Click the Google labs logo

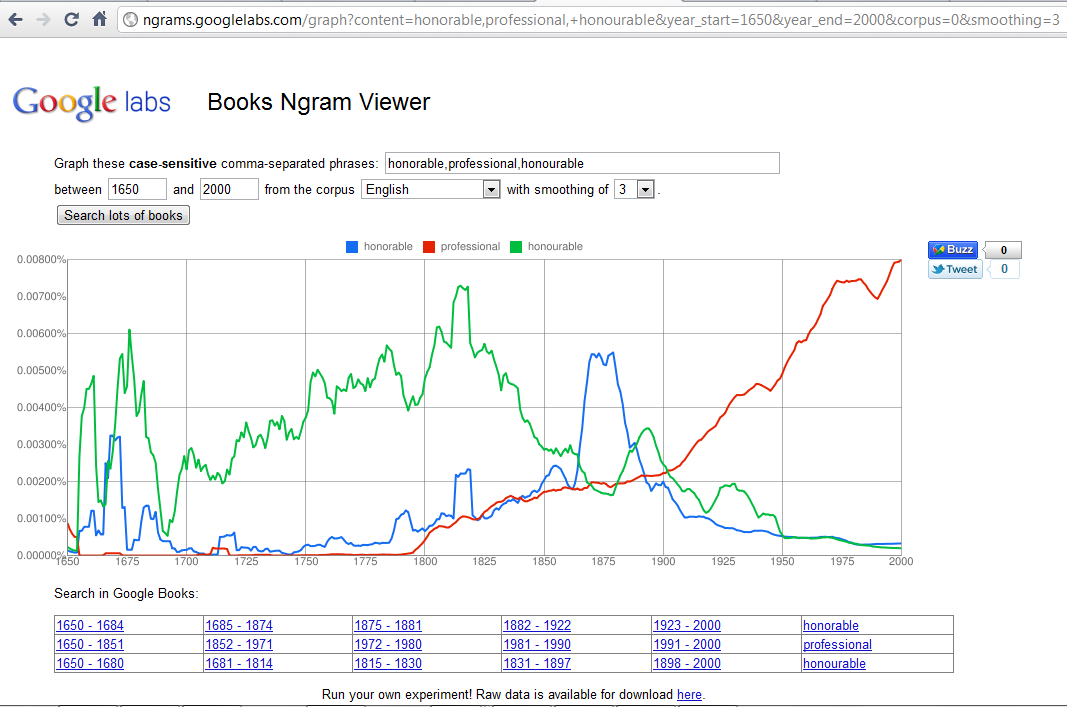(91, 103)
